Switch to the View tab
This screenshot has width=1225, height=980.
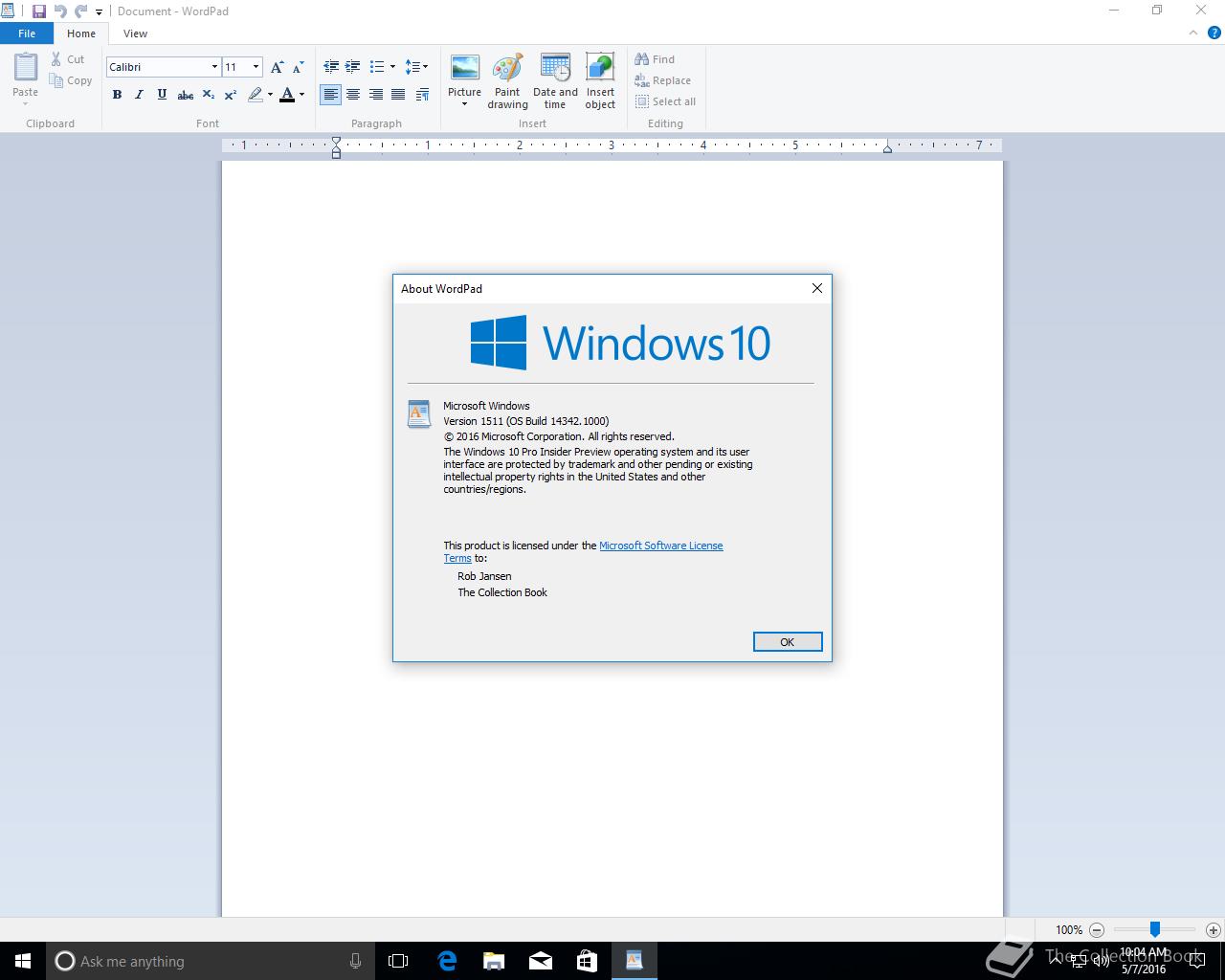[x=135, y=33]
